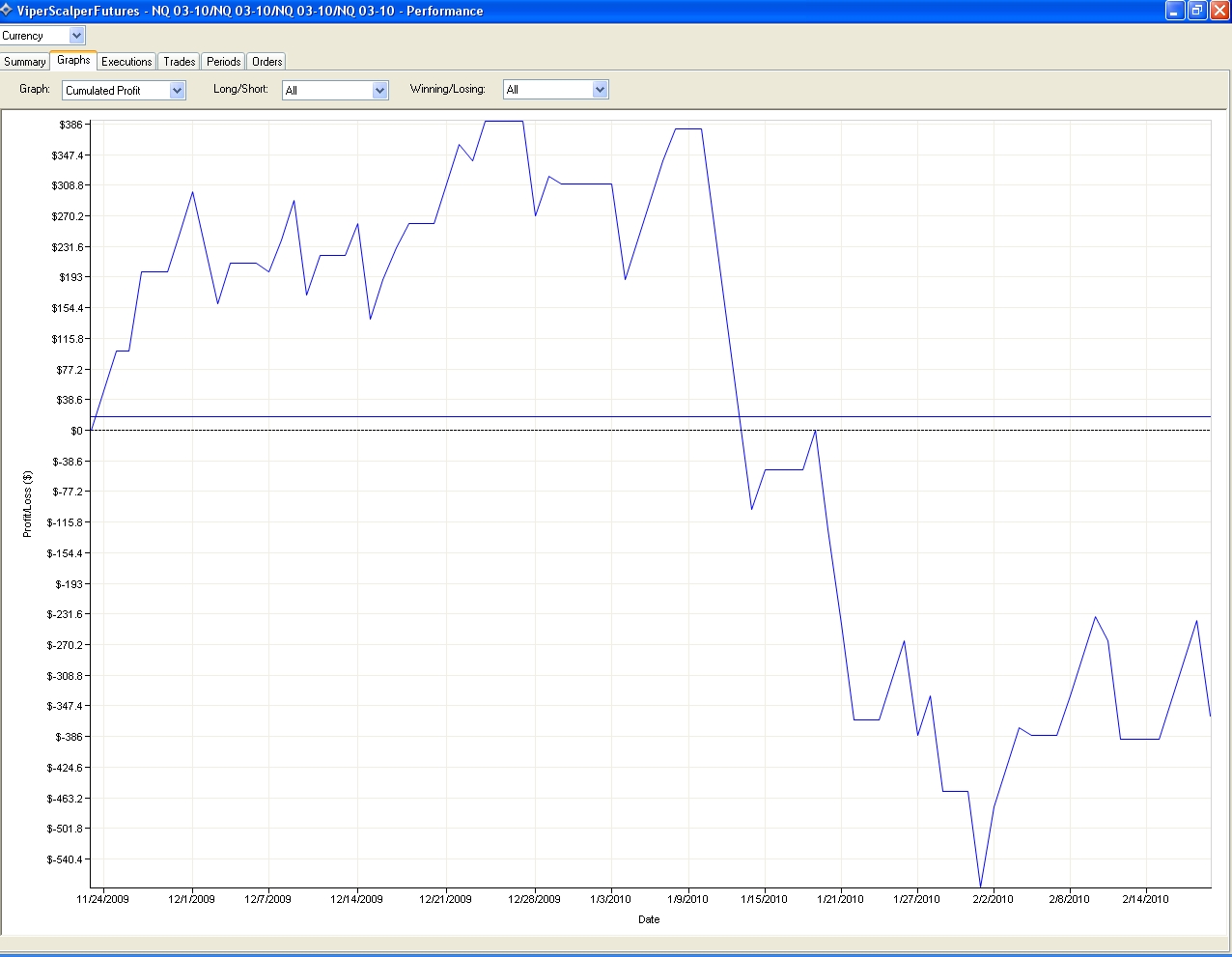
Task: Click the Winning/Losing: label
Action: [448, 89]
